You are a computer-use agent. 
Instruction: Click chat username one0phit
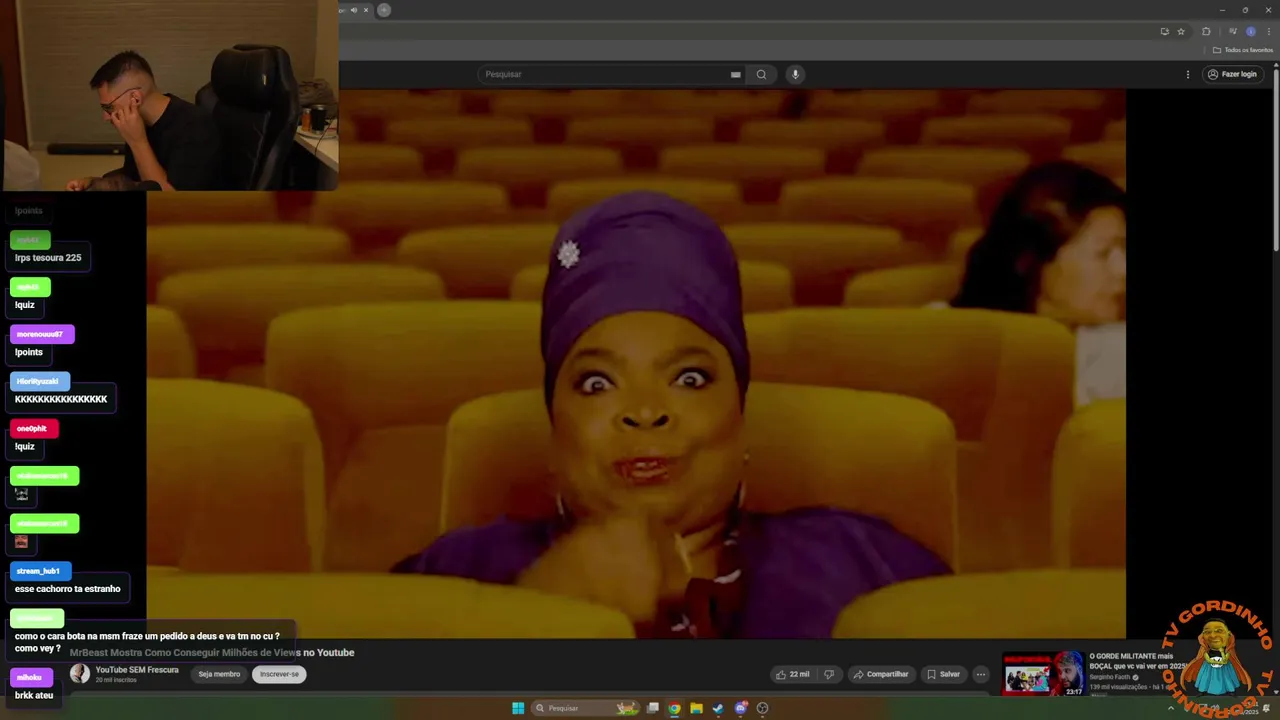click(33, 429)
